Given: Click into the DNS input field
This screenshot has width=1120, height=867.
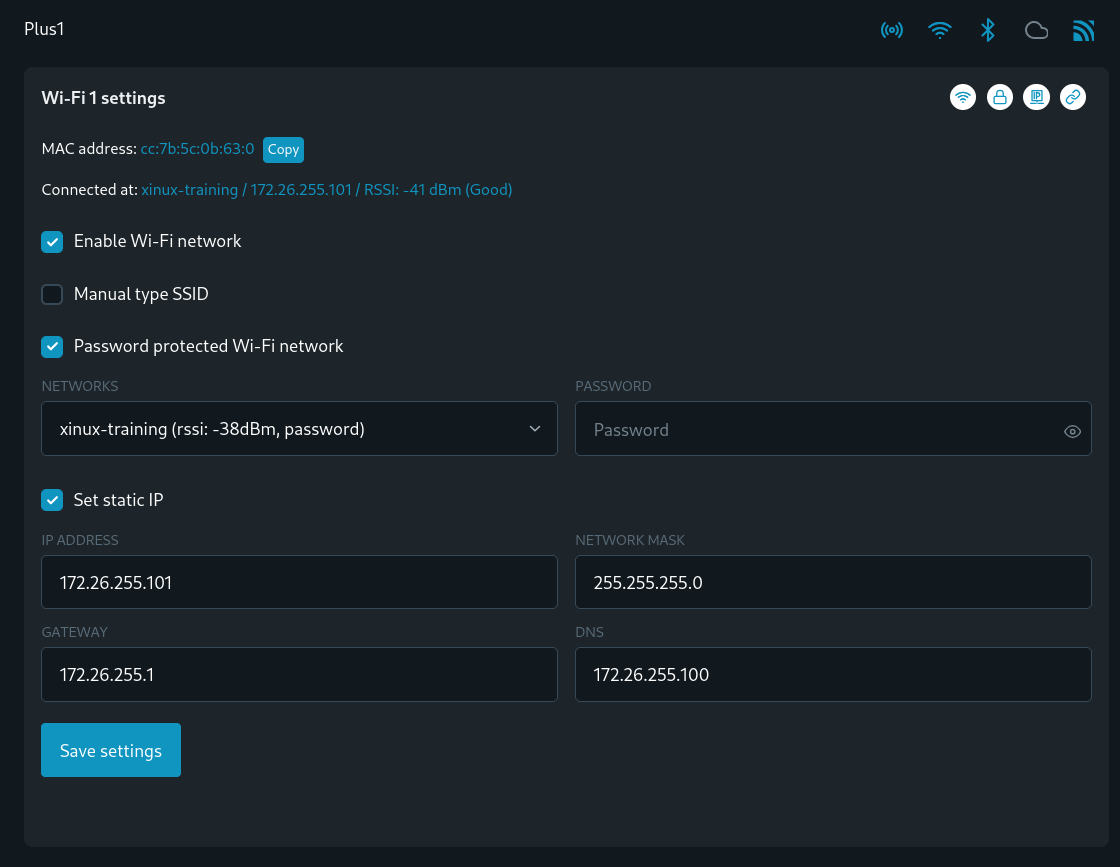Looking at the screenshot, I should pyautogui.click(x=832, y=675).
